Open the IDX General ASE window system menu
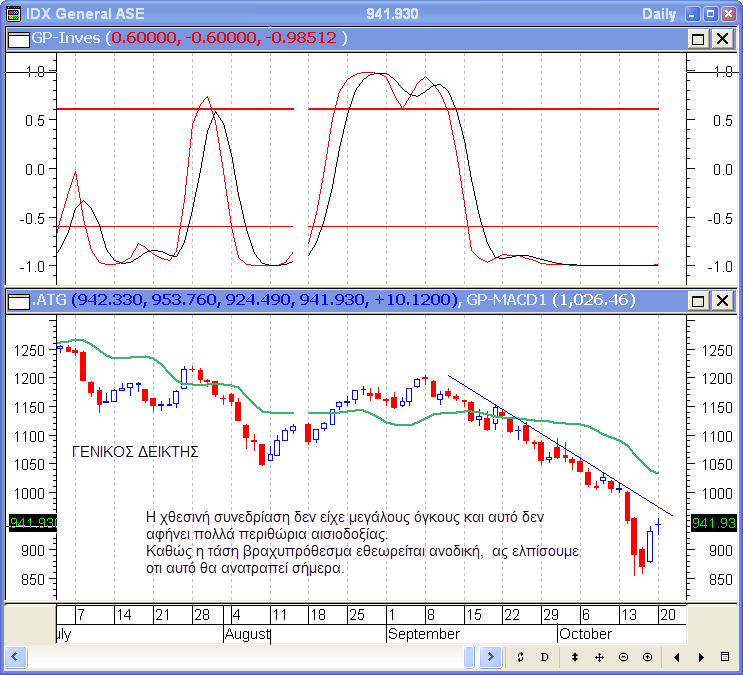 (12, 13)
